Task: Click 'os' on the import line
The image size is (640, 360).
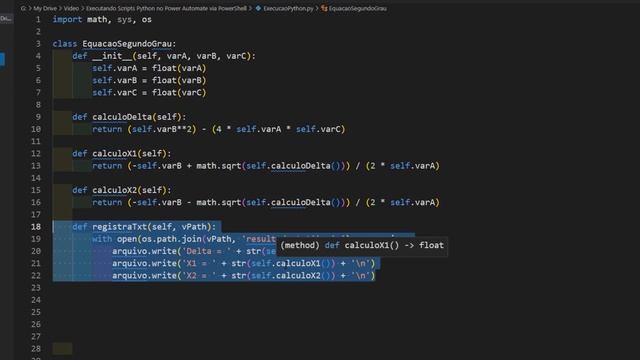Action: 147,19
